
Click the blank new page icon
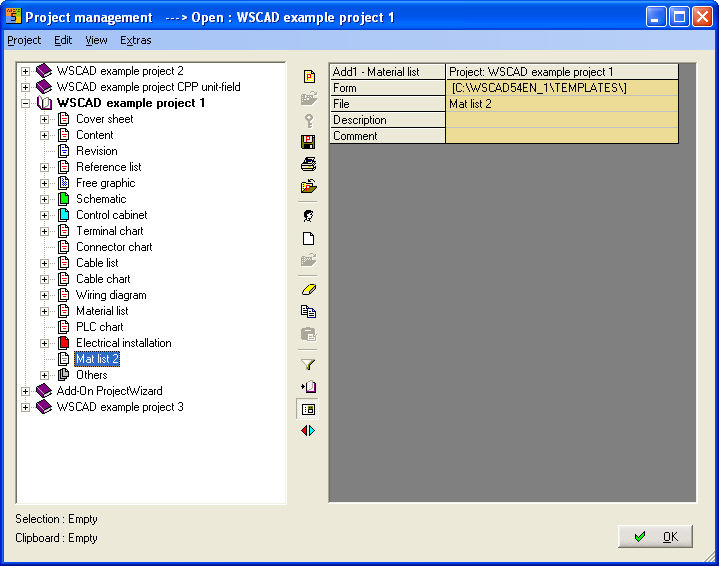pos(309,239)
